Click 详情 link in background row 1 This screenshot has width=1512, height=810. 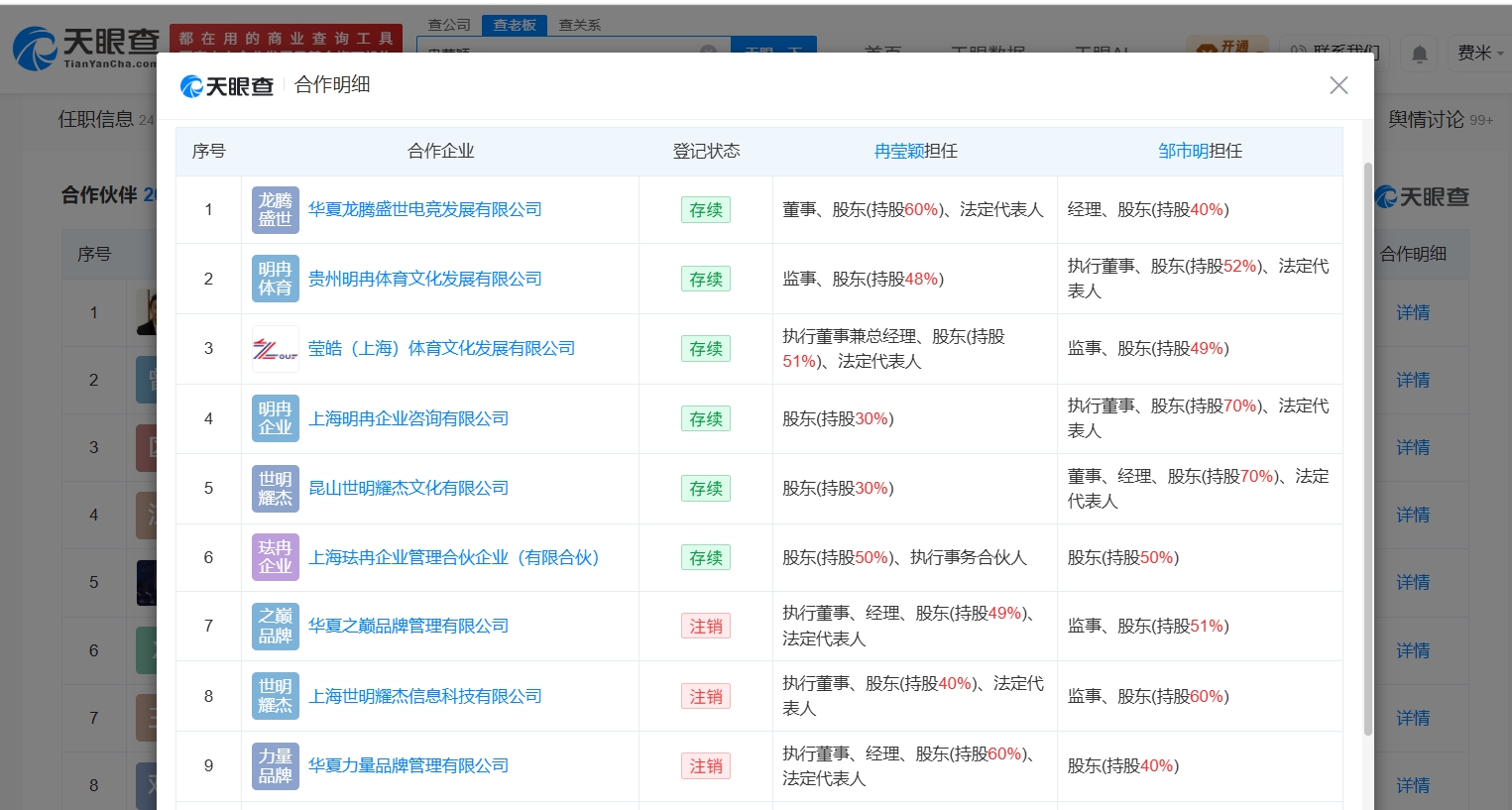point(1413,312)
